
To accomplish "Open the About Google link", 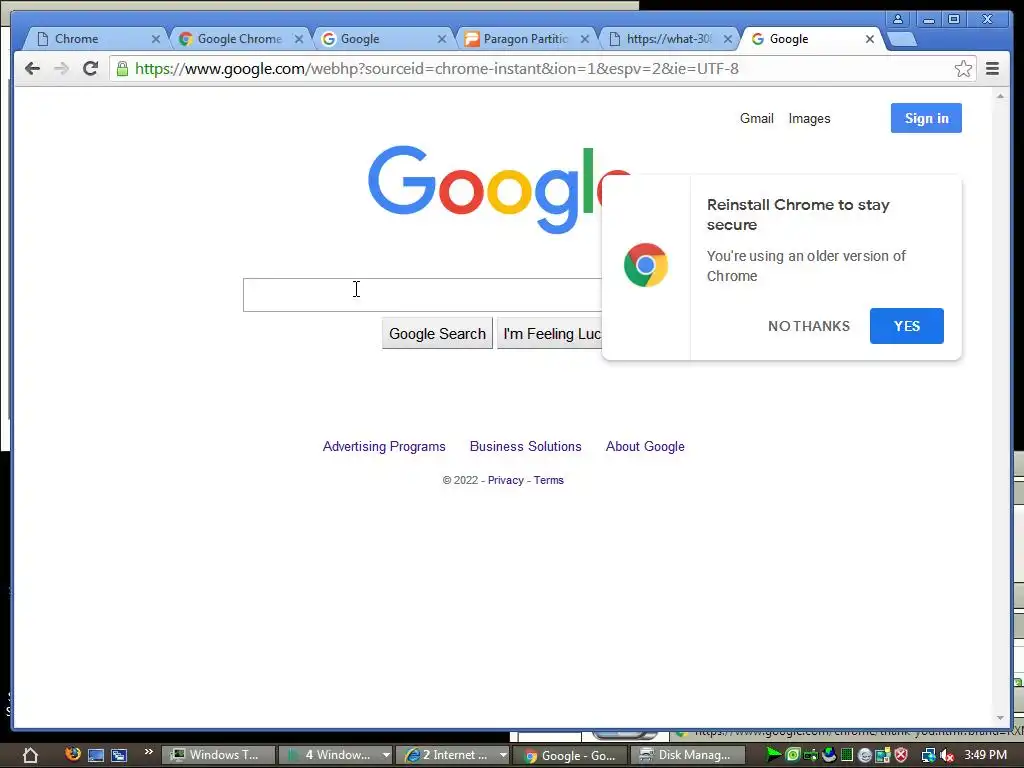I will click(x=645, y=447).
